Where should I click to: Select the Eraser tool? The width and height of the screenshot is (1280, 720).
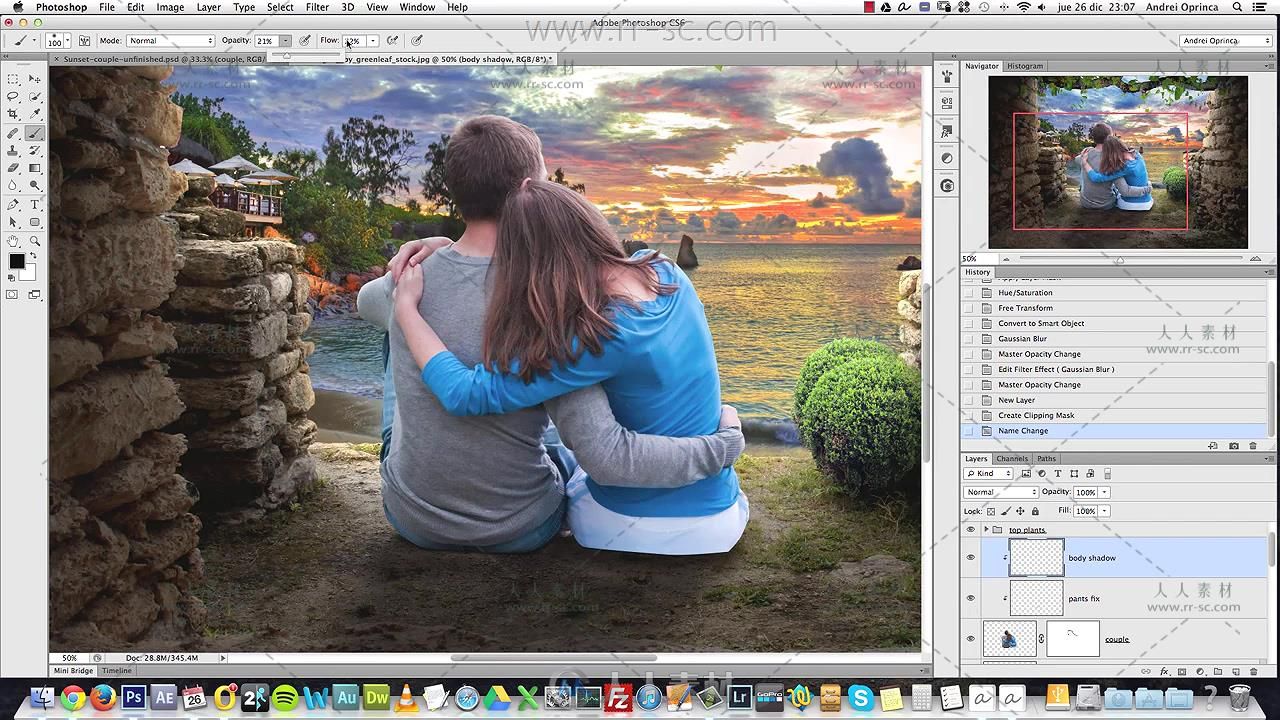tap(13, 168)
